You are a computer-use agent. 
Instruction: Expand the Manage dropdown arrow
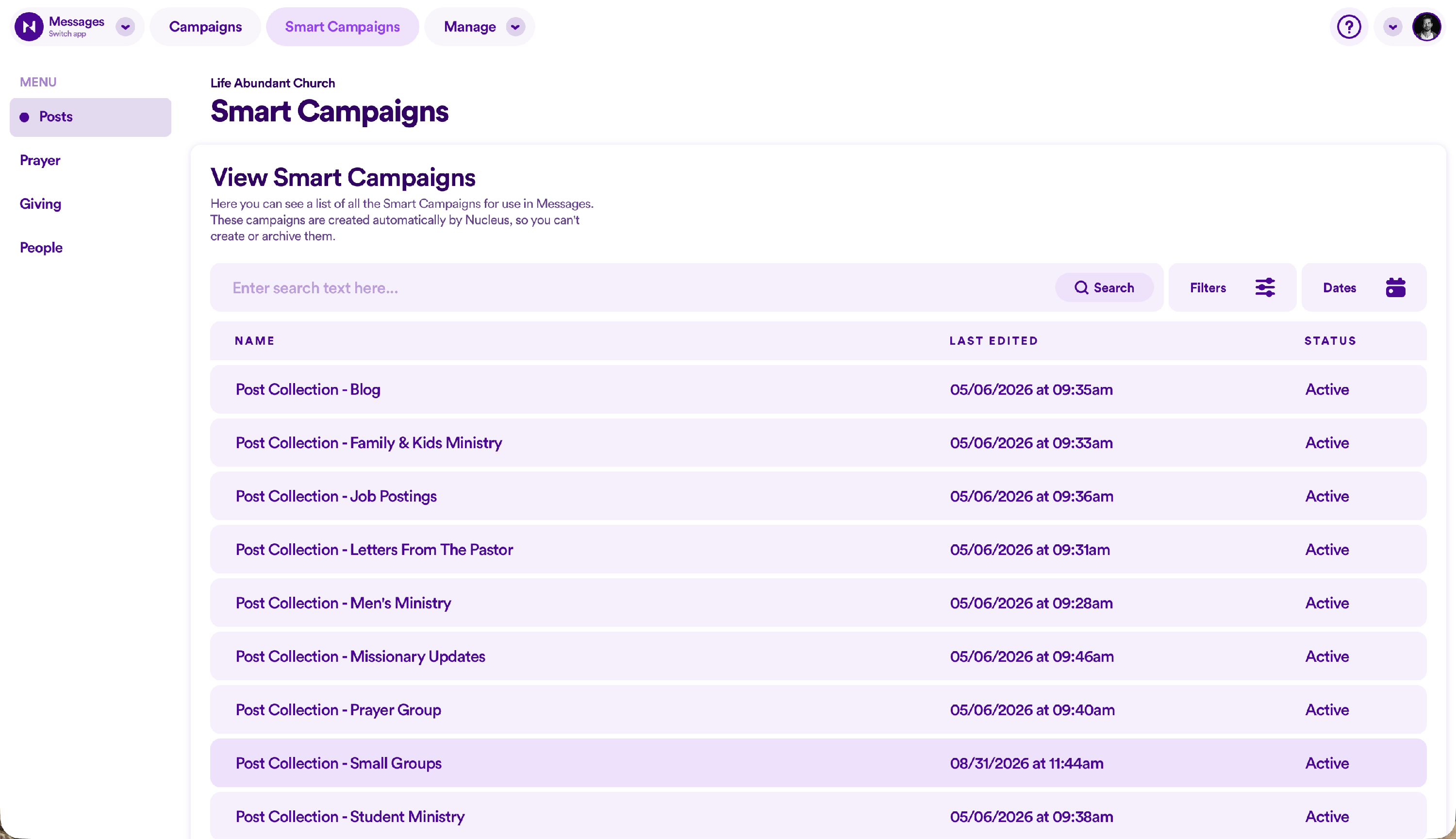tap(515, 27)
